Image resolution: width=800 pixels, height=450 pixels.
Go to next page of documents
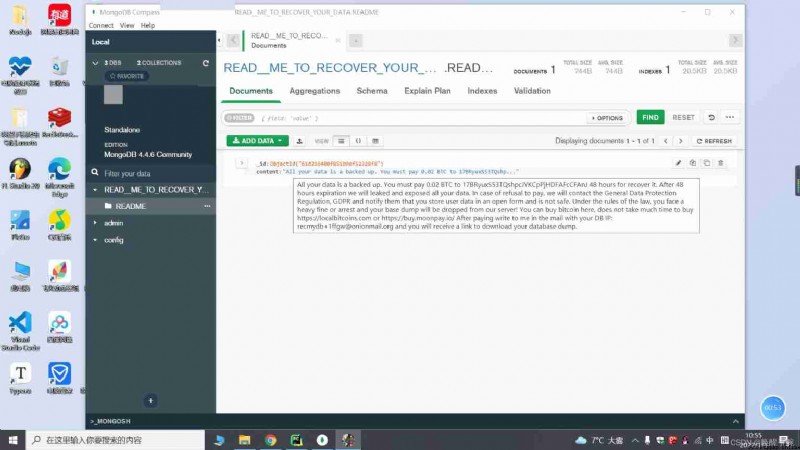[681, 141]
